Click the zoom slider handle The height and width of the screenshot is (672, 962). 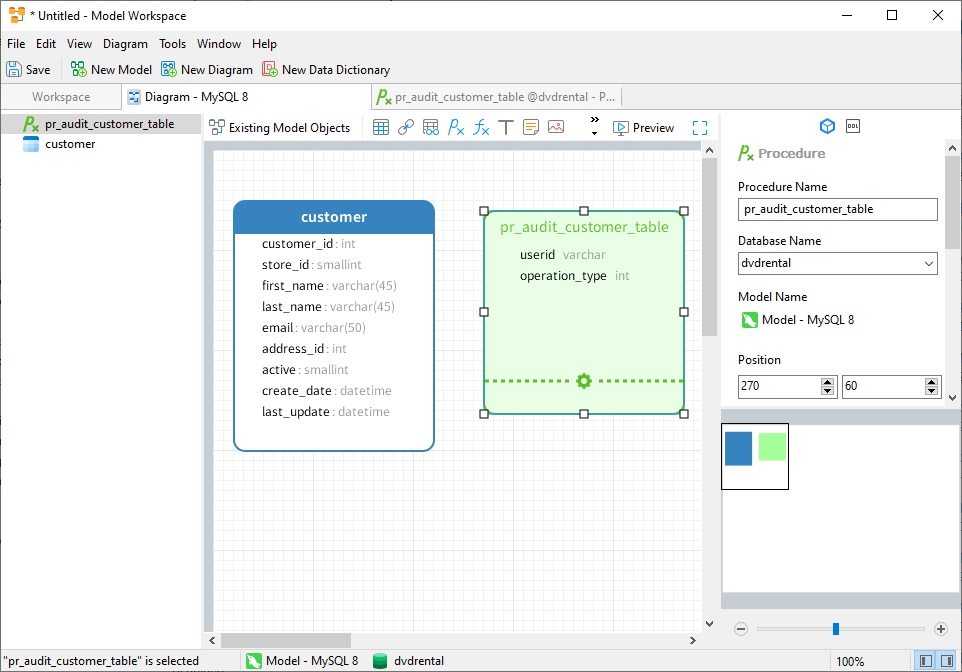click(x=836, y=628)
